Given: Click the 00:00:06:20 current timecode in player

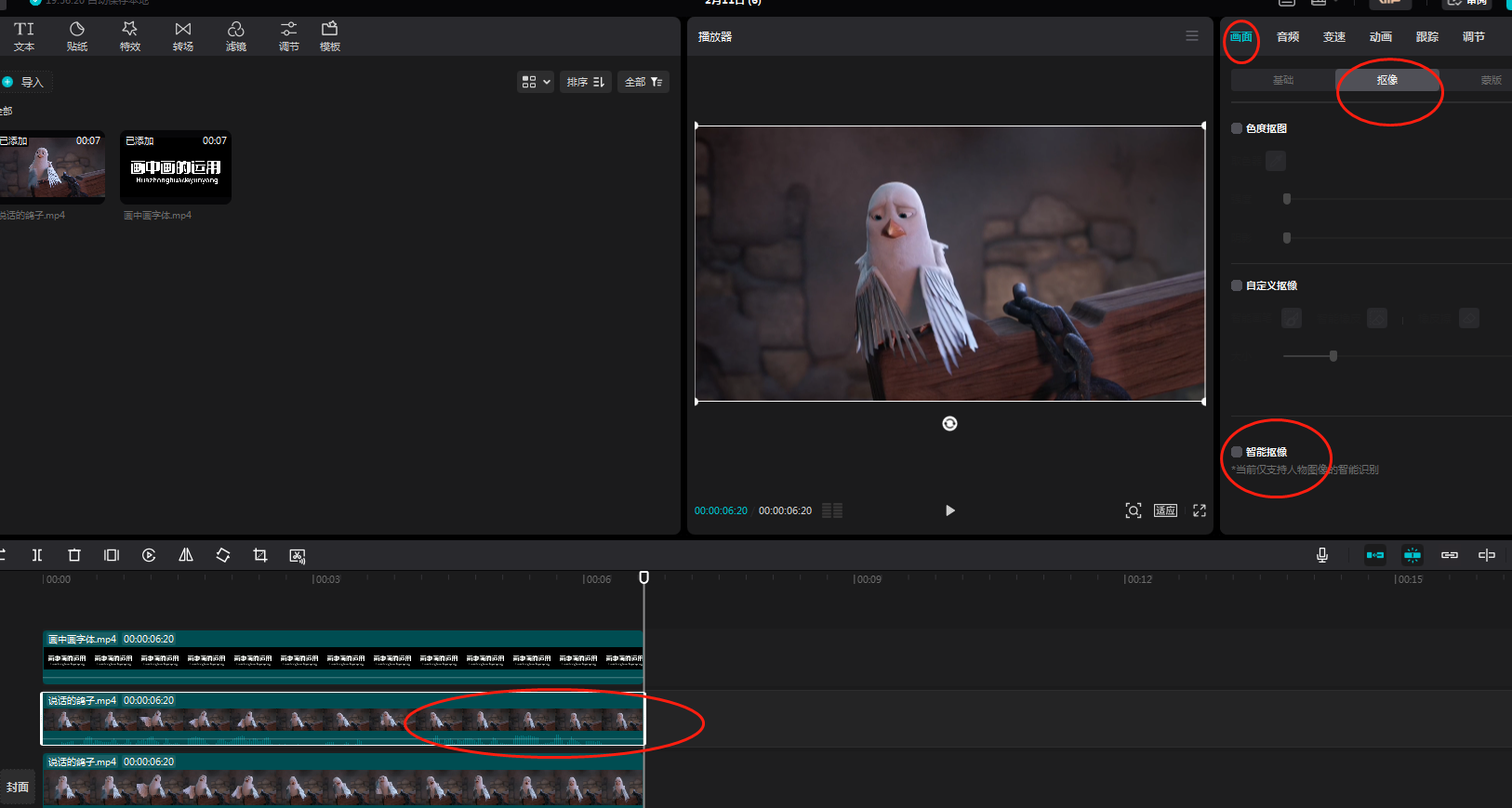Looking at the screenshot, I should [x=721, y=510].
